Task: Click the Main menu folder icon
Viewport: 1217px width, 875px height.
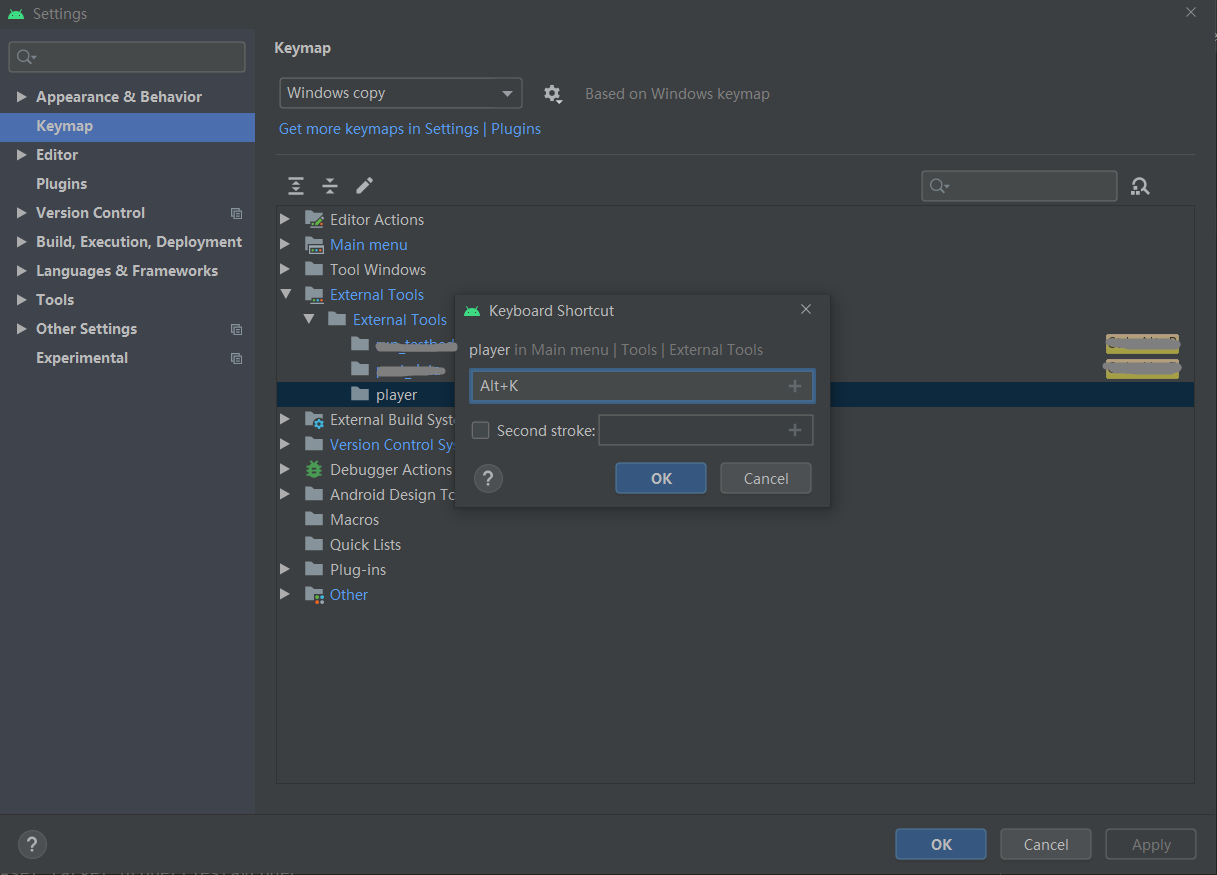Action: coord(314,245)
